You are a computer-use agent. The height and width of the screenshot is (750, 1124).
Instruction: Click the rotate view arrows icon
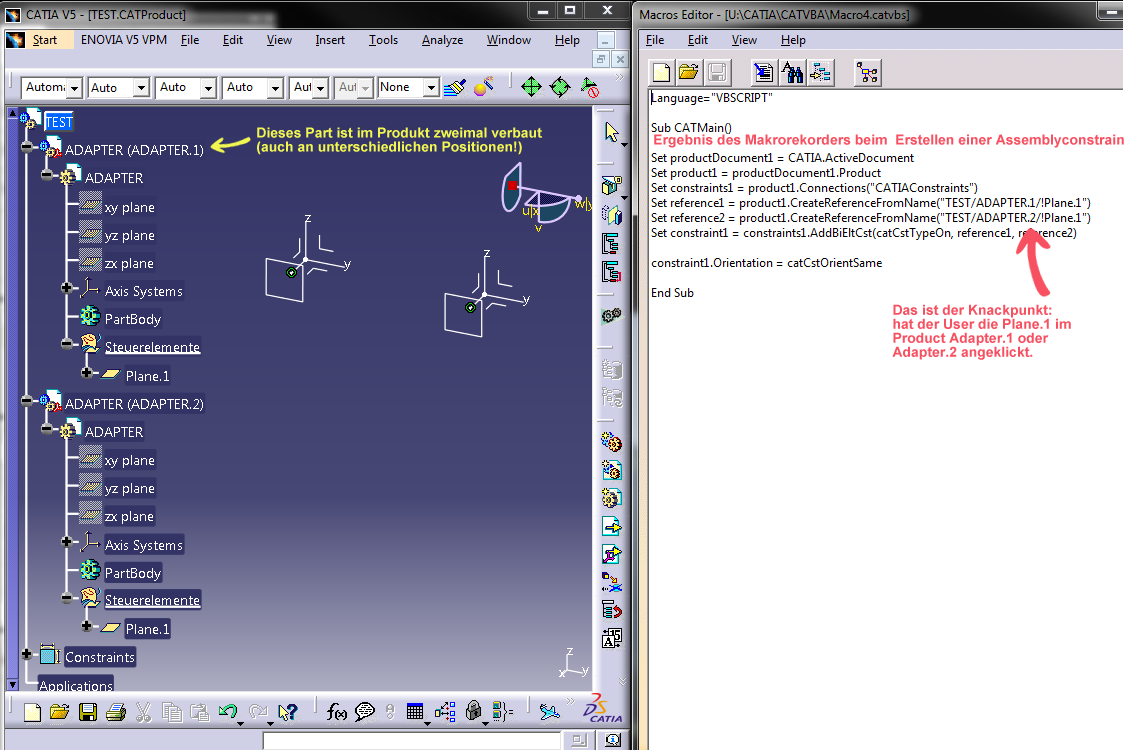(x=560, y=87)
